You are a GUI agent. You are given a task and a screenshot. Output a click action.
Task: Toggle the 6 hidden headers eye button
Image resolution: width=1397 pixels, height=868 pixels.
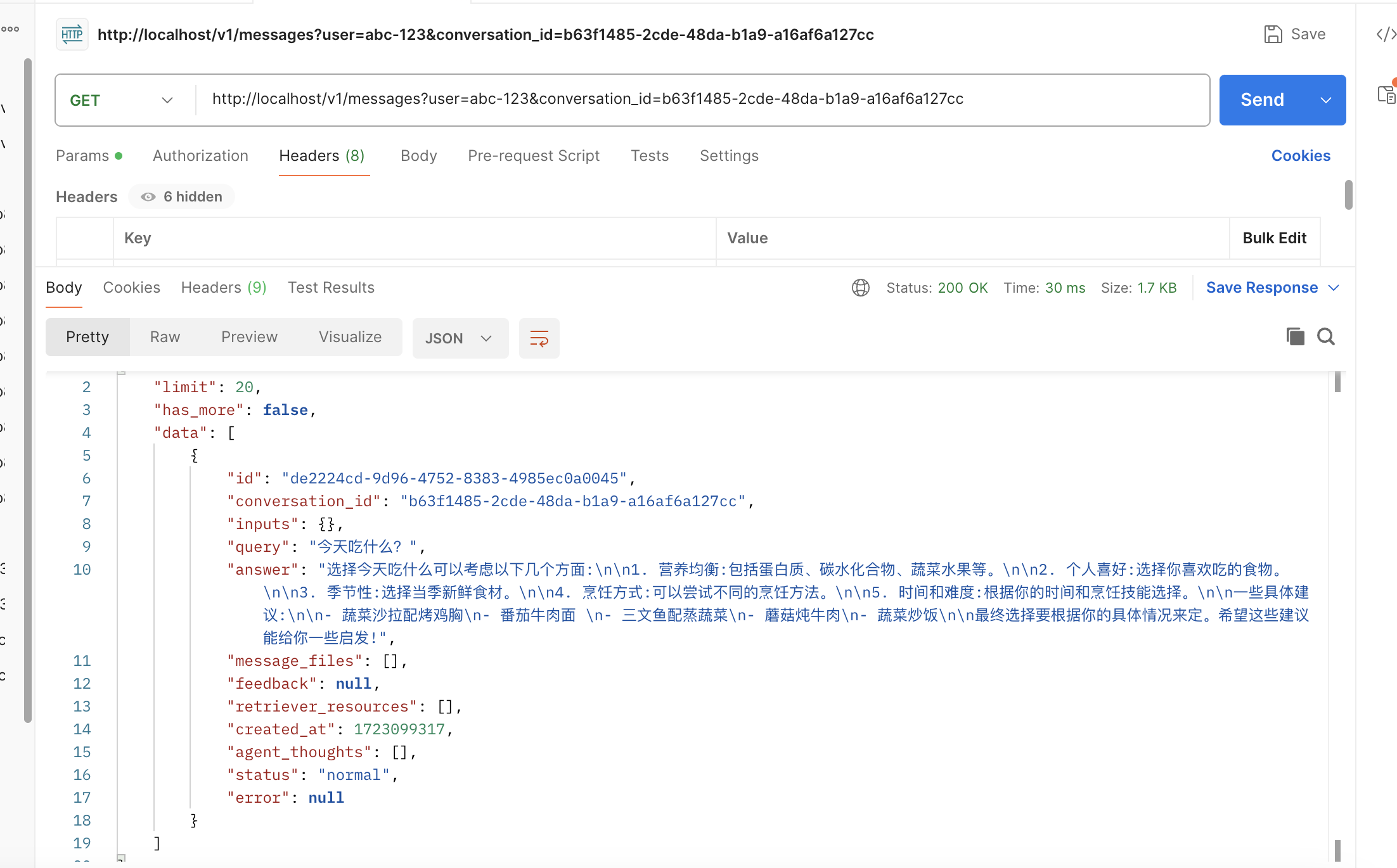click(x=182, y=197)
